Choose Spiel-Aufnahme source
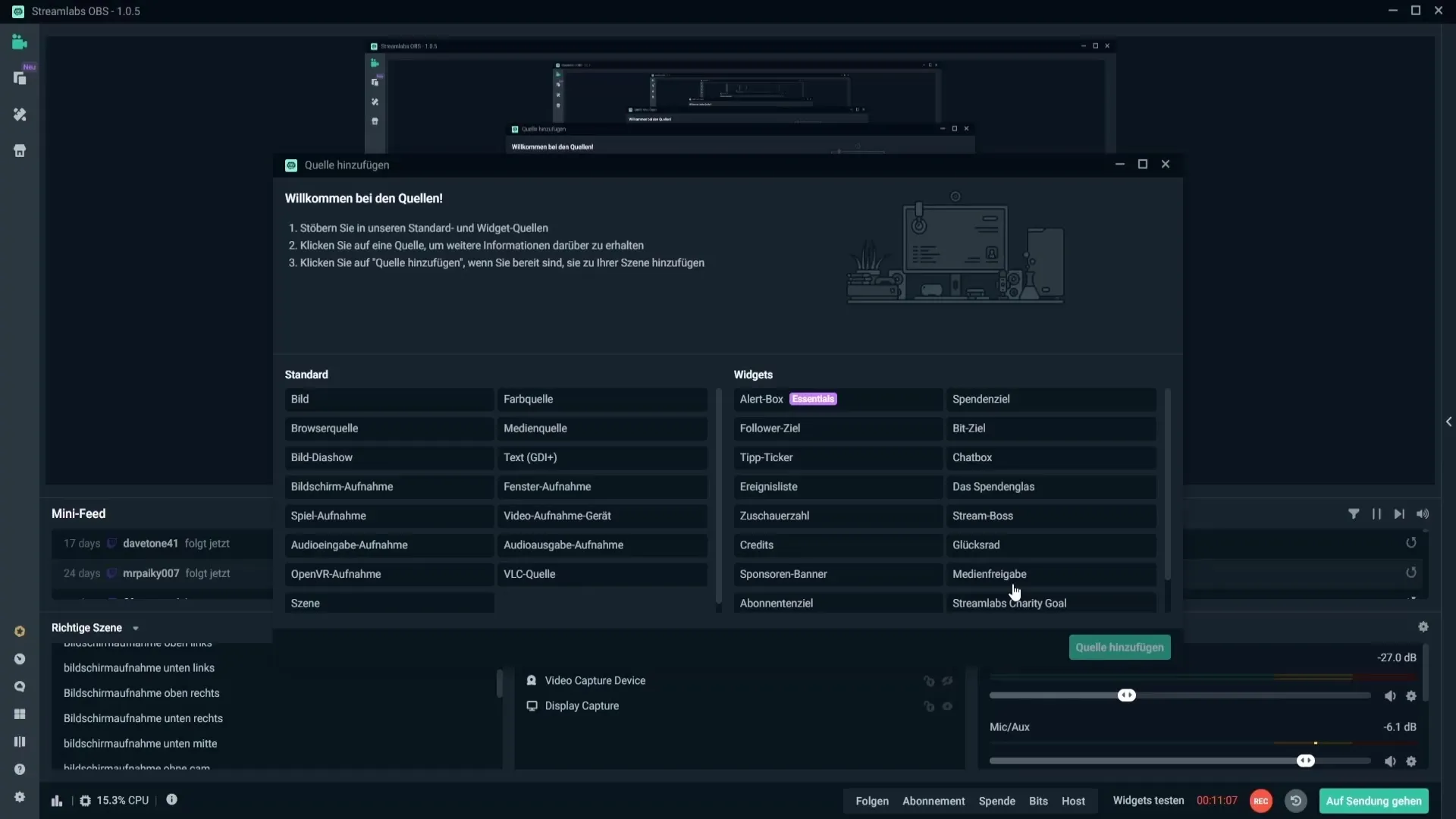The width and height of the screenshot is (1456, 819). pos(389,516)
